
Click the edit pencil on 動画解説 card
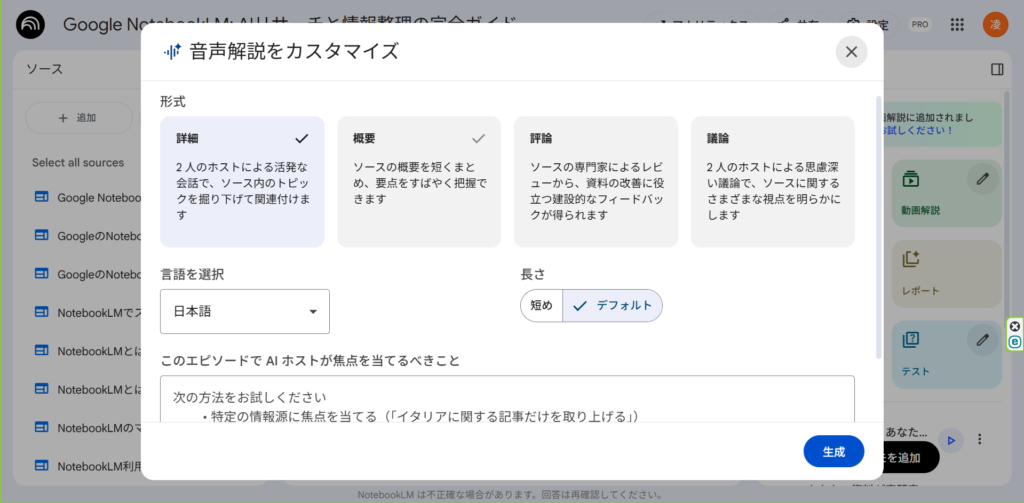coord(983,179)
